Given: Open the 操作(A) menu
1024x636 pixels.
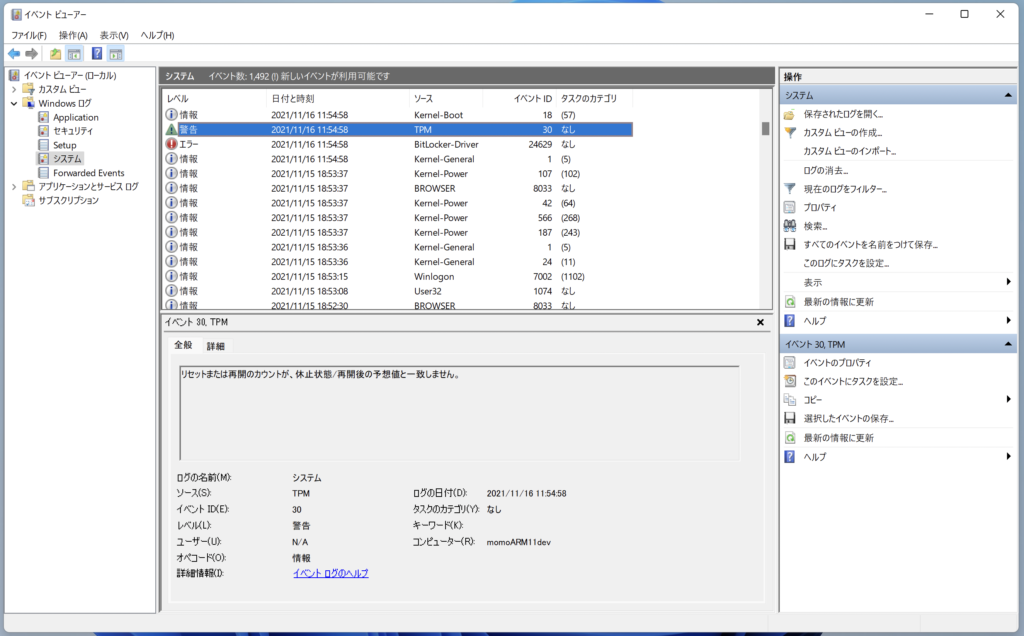Looking at the screenshot, I should 73,35.
